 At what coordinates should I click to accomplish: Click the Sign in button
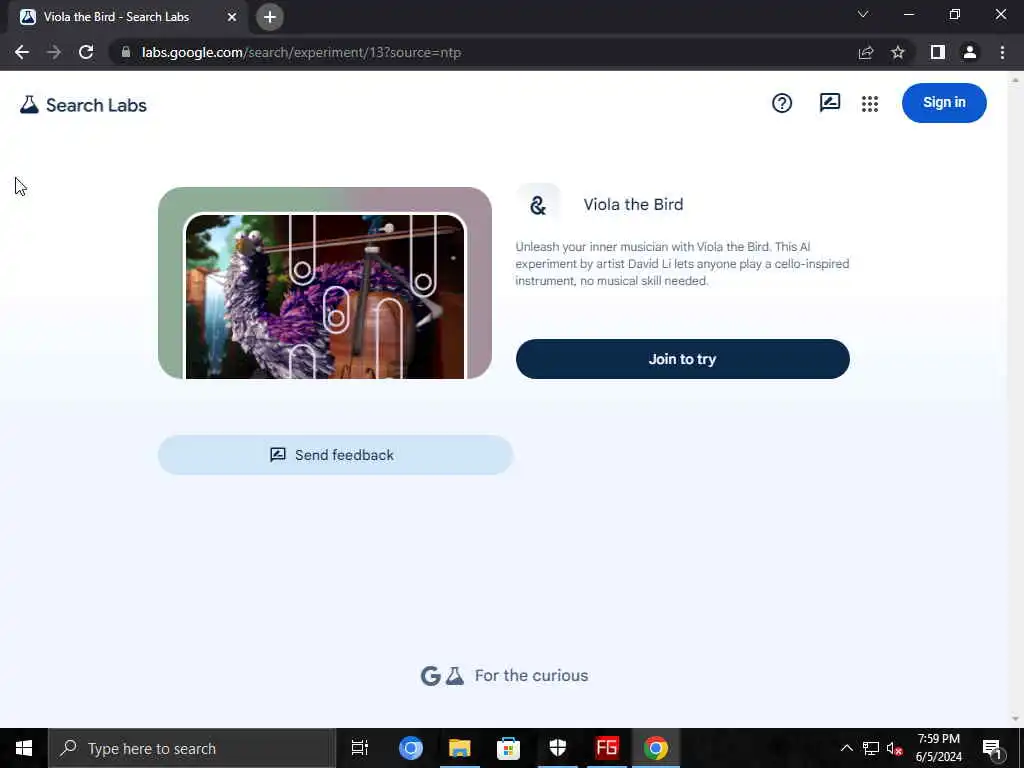tap(944, 103)
